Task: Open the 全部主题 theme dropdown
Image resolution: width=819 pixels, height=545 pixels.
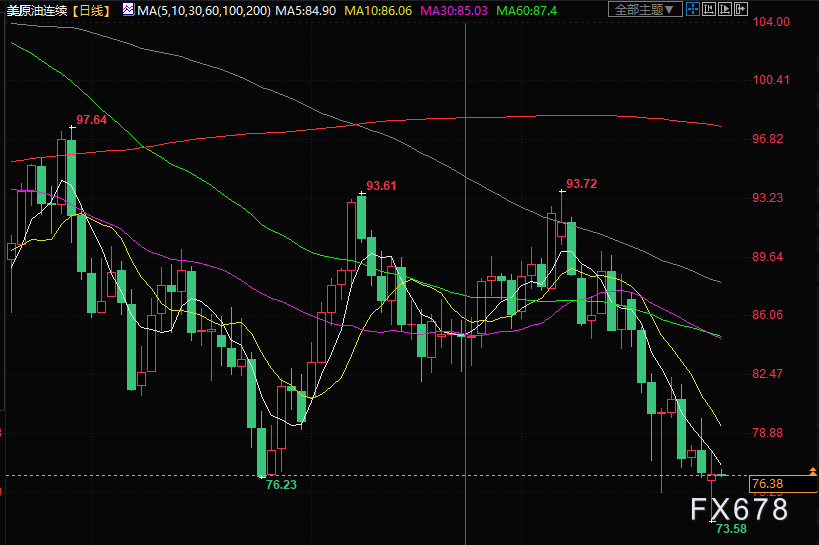Action: pyautogui.click(x=645, y=9)
